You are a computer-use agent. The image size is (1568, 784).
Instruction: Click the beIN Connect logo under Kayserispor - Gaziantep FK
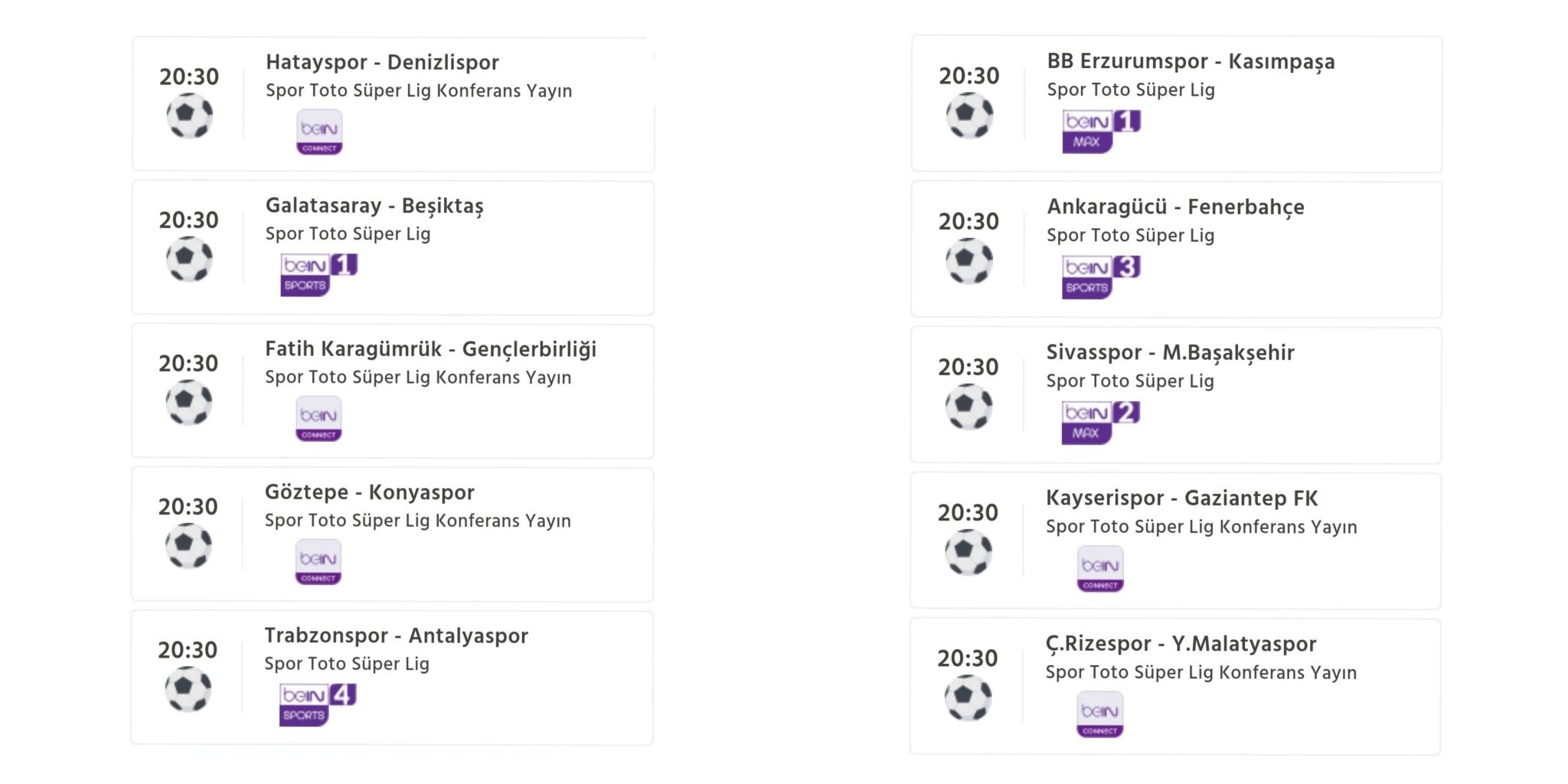(x=1100, y=568)
